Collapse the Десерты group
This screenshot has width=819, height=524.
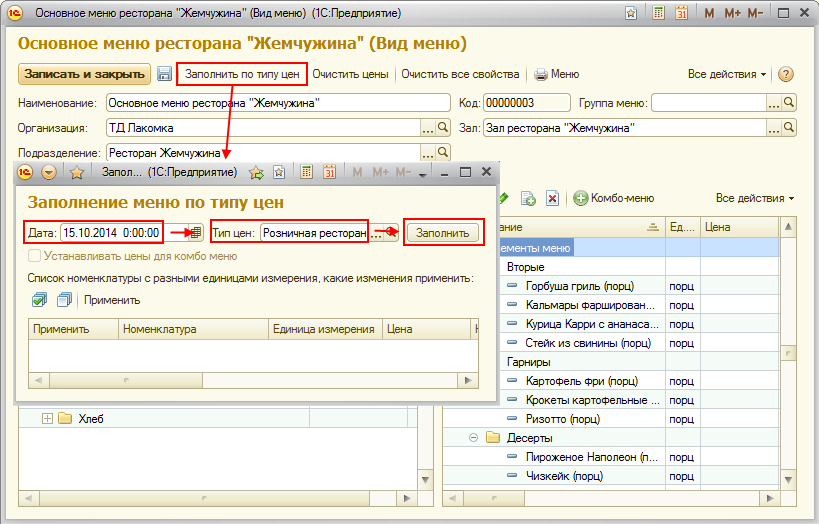(x=472, y=437)
